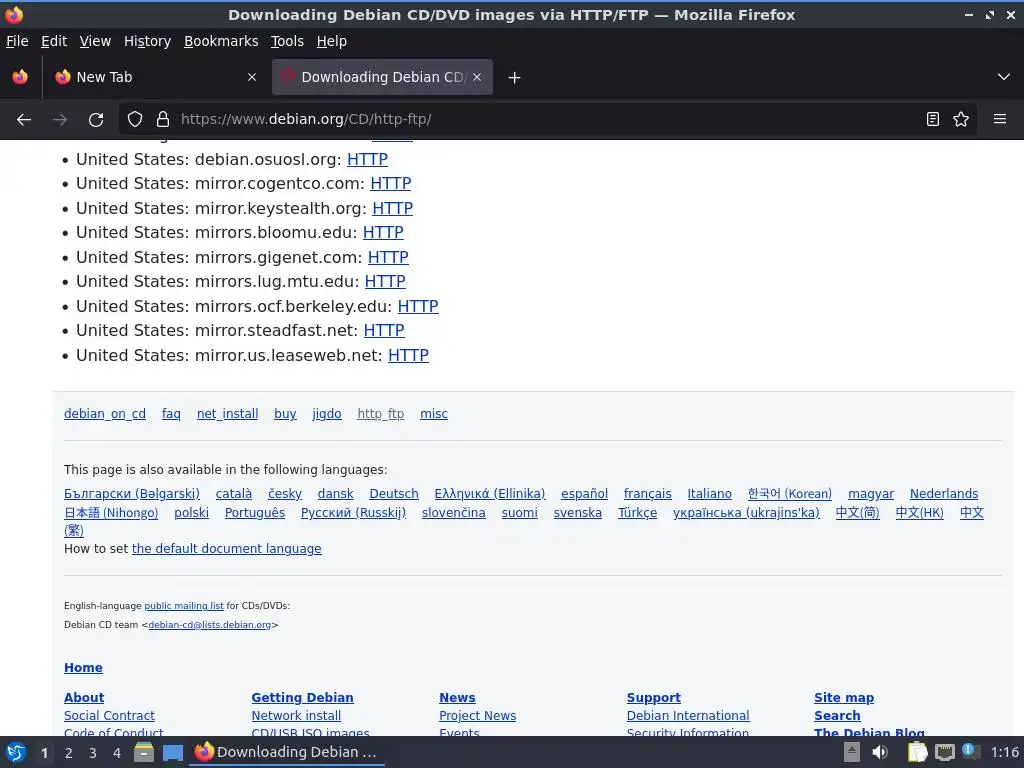Switch to workspace 1
Viewport: 1024px width, 768px height.
(x=44, y=753)
